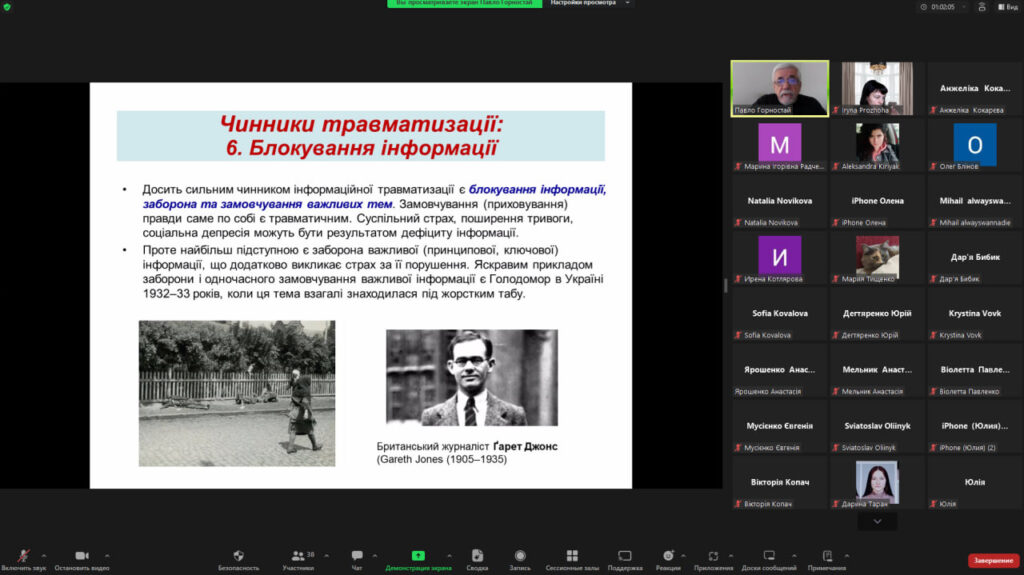This screenshot has width=1024, height=575.
Task: Click the red Завершение button
Action: click(993, 560)
